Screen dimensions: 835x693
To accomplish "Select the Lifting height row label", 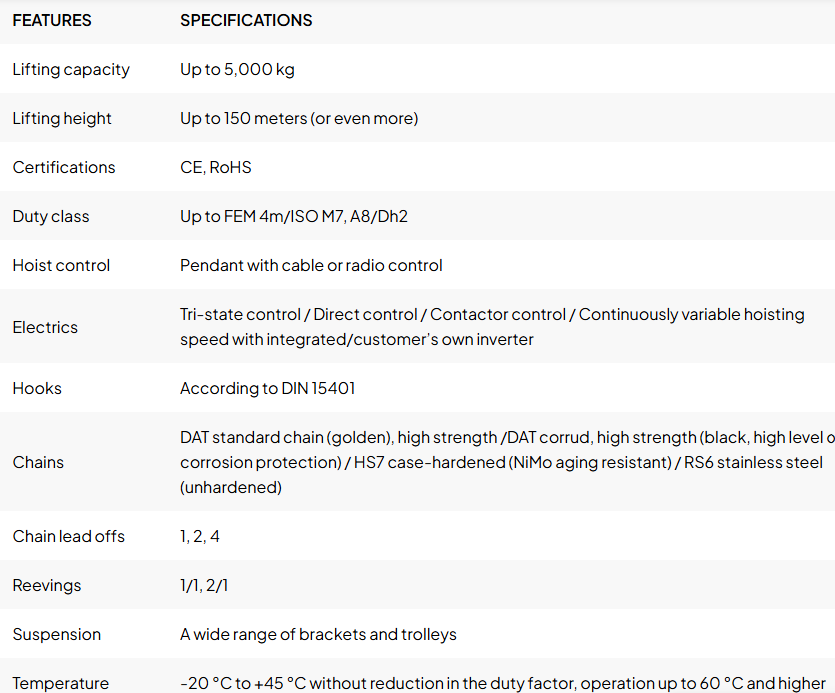I will click(x=62, y=118).
